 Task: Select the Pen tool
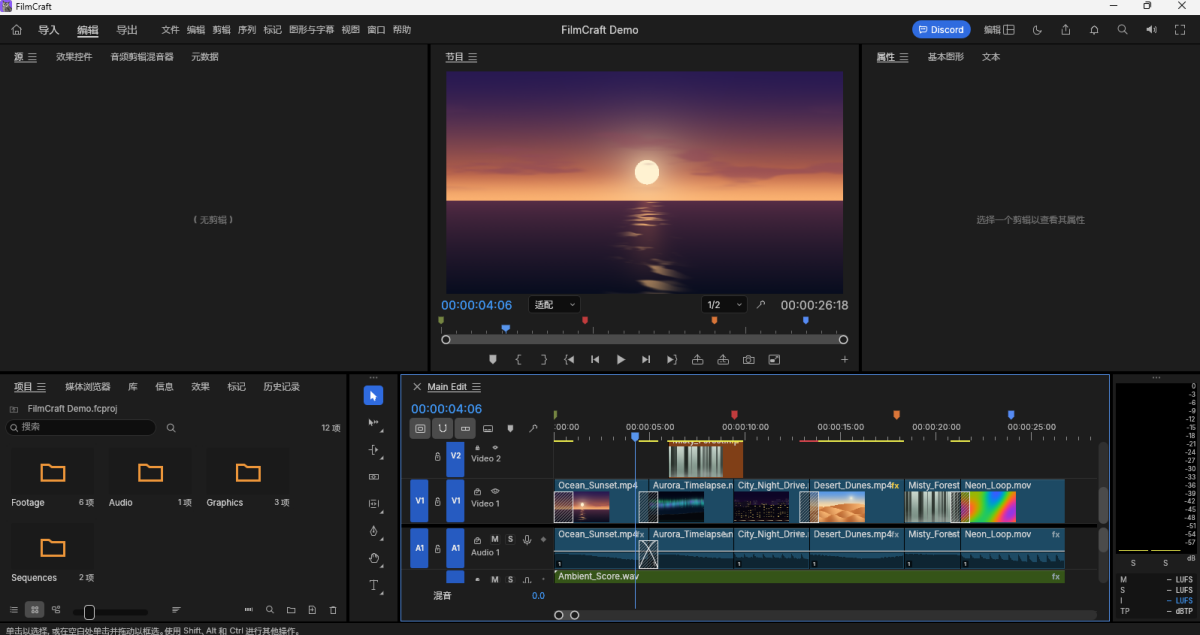373,531
